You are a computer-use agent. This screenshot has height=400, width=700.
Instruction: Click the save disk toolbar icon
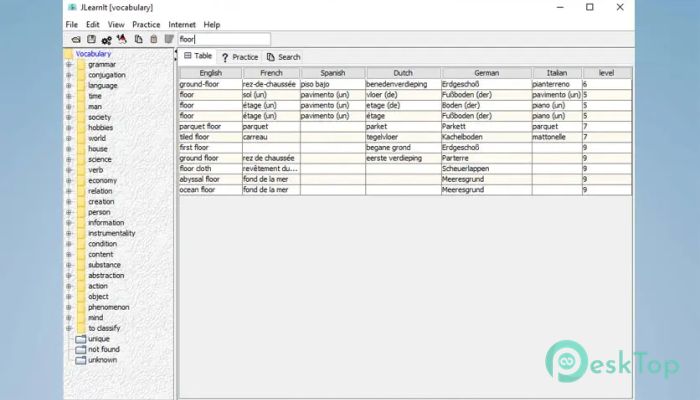click(92, 39)
